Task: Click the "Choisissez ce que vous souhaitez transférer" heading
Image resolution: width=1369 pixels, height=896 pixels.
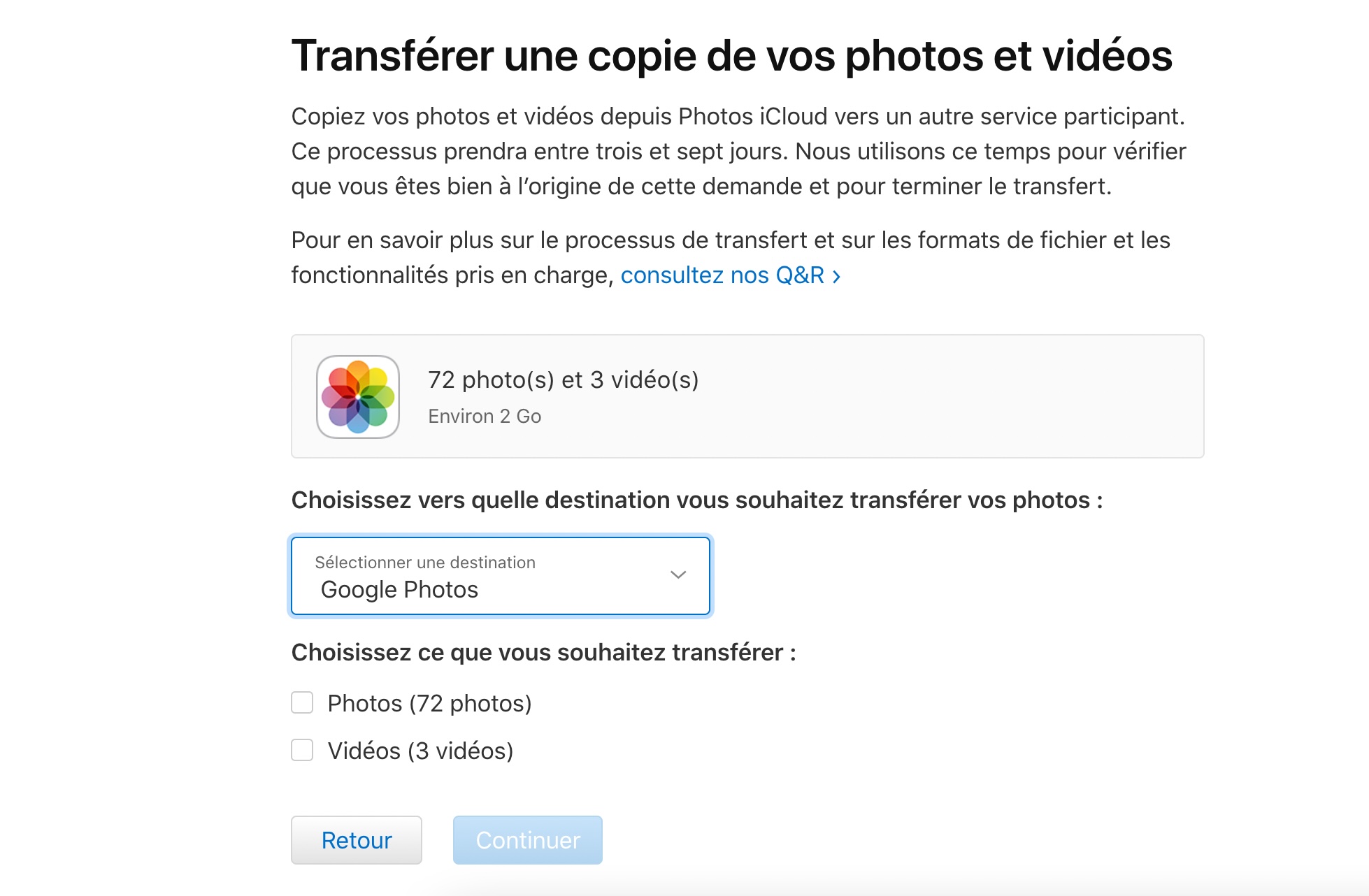Action: 543,653
